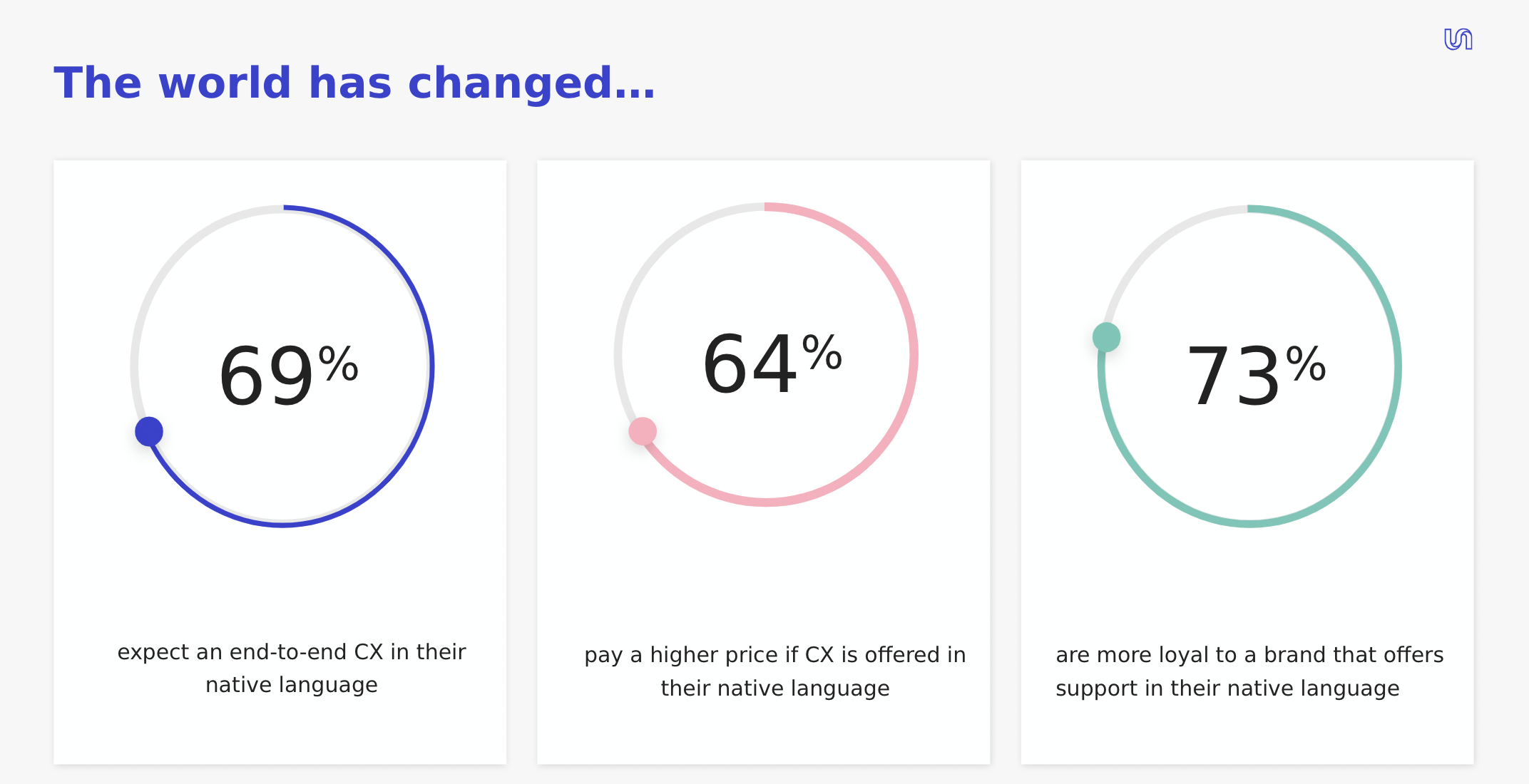Click the teal progress arc of the third chart
This screenshot has width=1529, height=784.
pyautogui.click(x=1397, y=367)
